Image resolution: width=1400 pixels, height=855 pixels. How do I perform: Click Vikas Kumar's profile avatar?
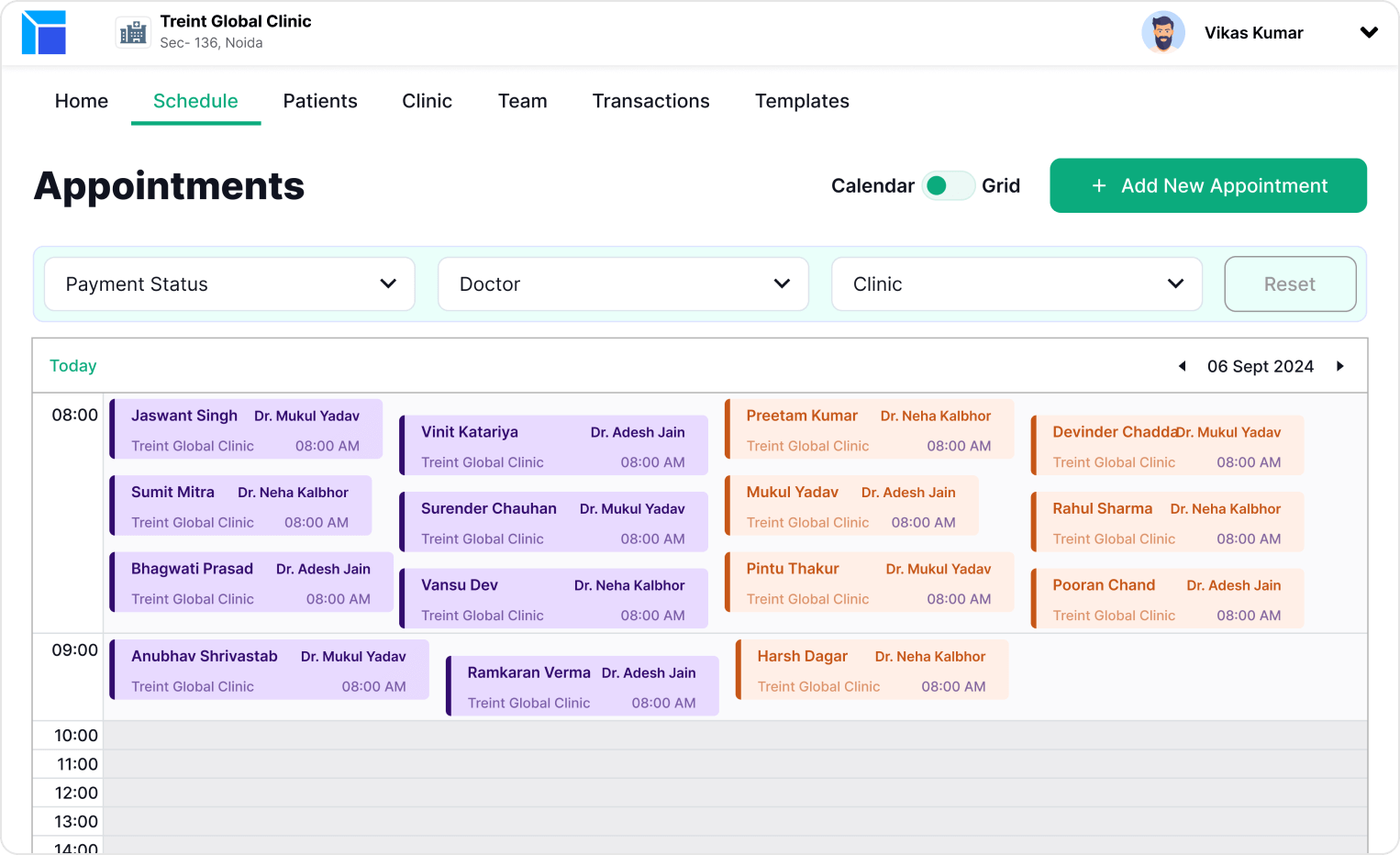[1162, 33]
